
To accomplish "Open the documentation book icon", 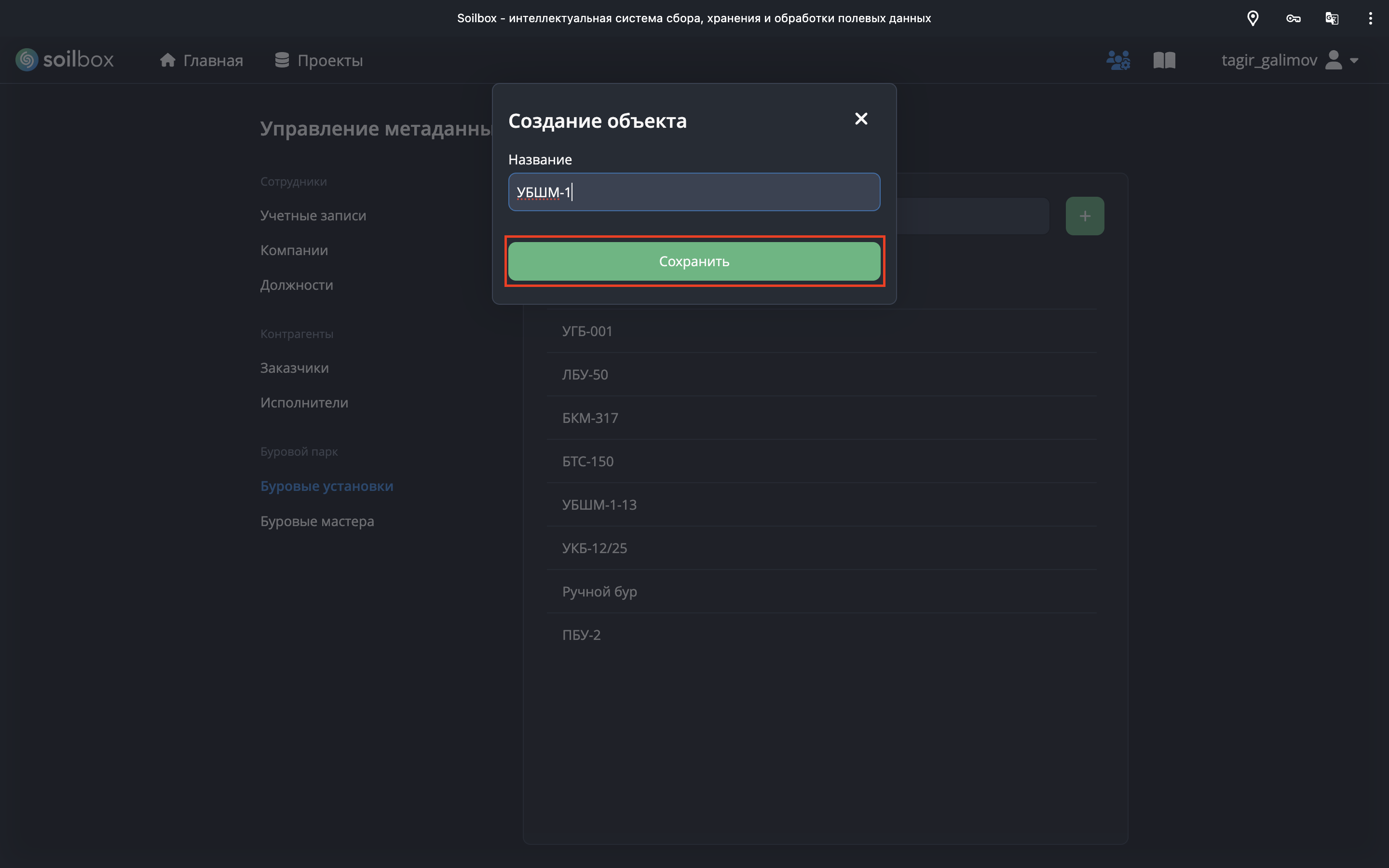I will (1164, 60).
